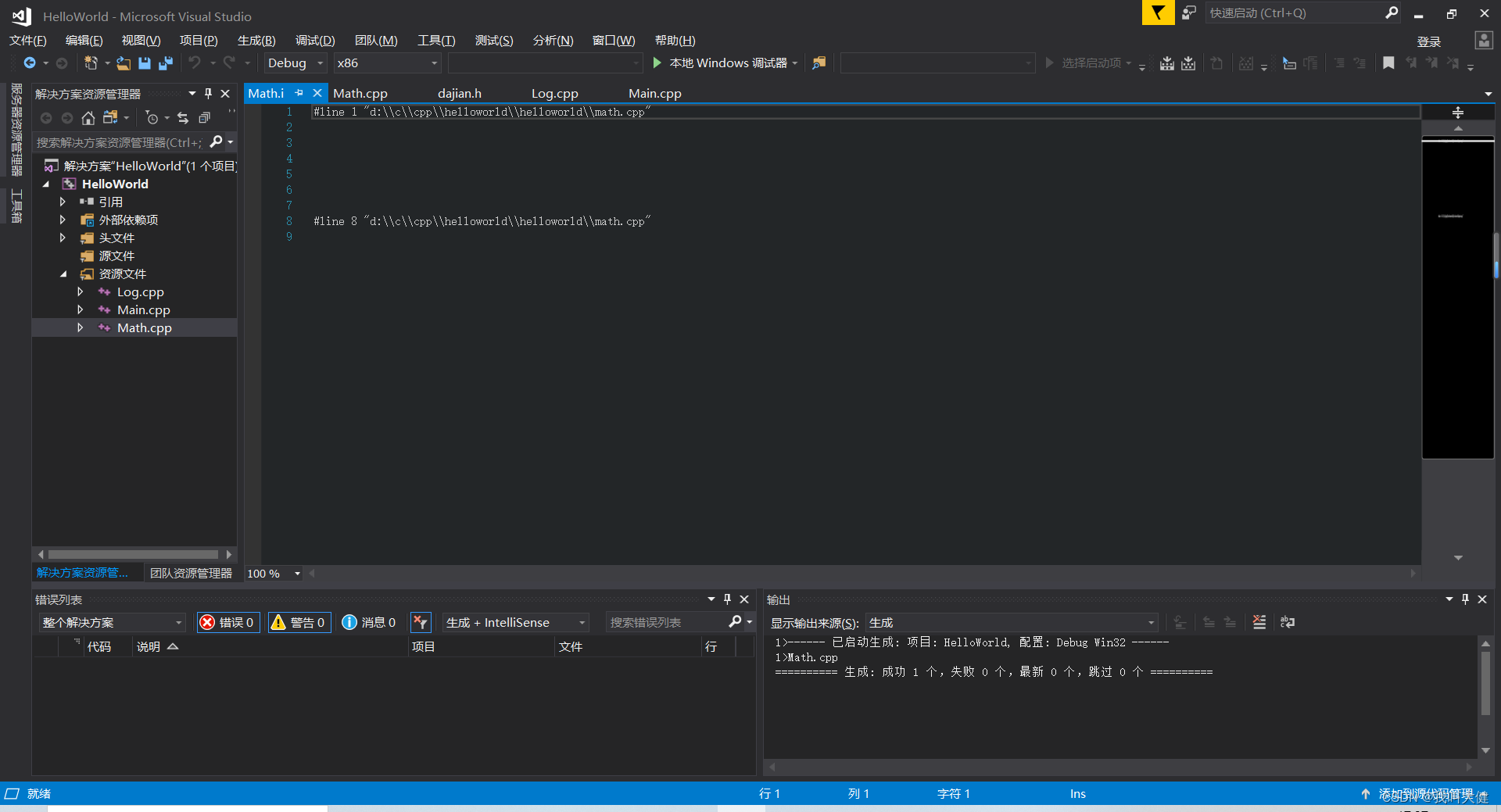Screen dimensions: 1501x812
Task: Toggle auto-hide pin on Solution Explorer panel
Action: point(208,94)
